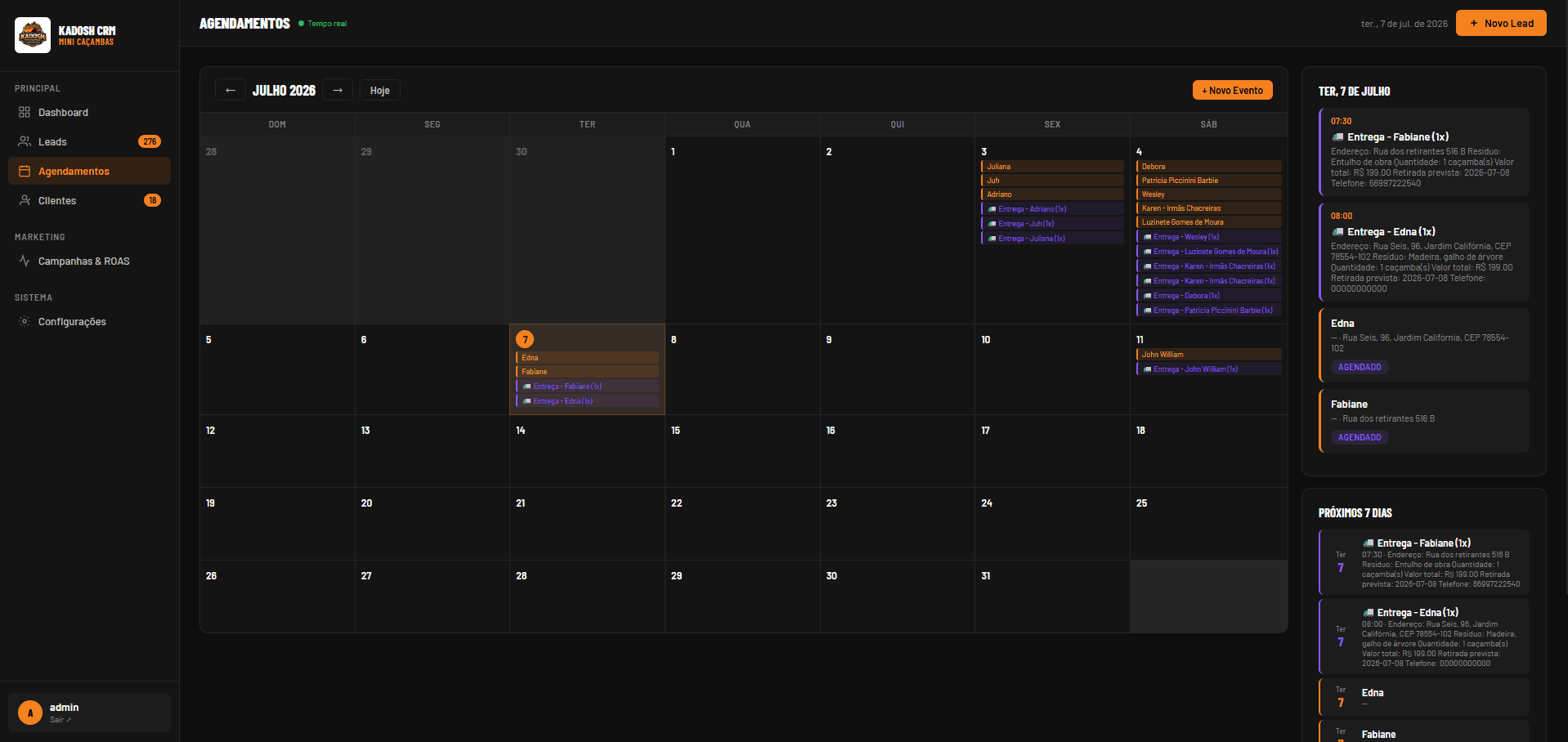Click the Sair logout link

coord(60,720)
